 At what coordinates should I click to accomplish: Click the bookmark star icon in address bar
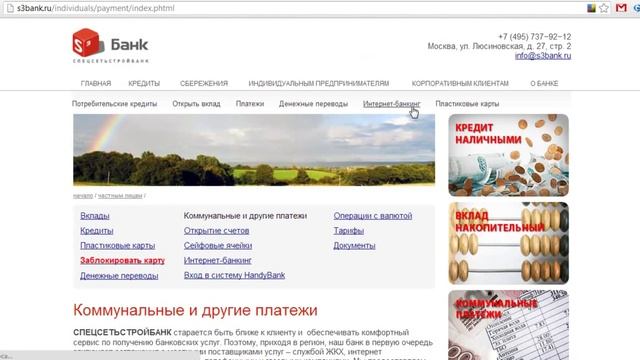tap(604, 8)
